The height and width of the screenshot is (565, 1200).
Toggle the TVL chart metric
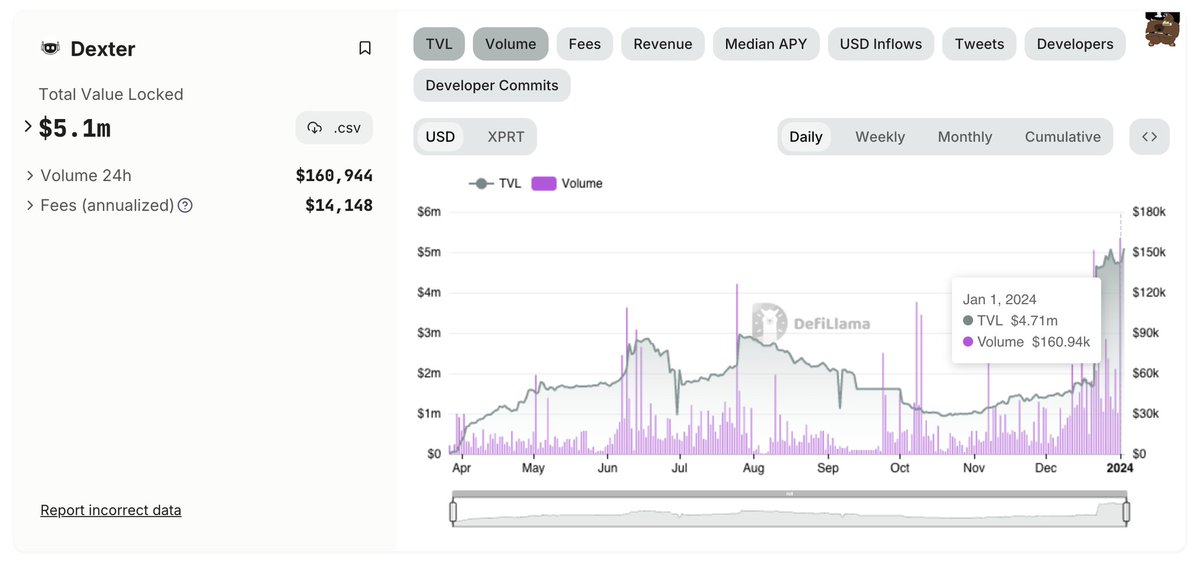439,44
